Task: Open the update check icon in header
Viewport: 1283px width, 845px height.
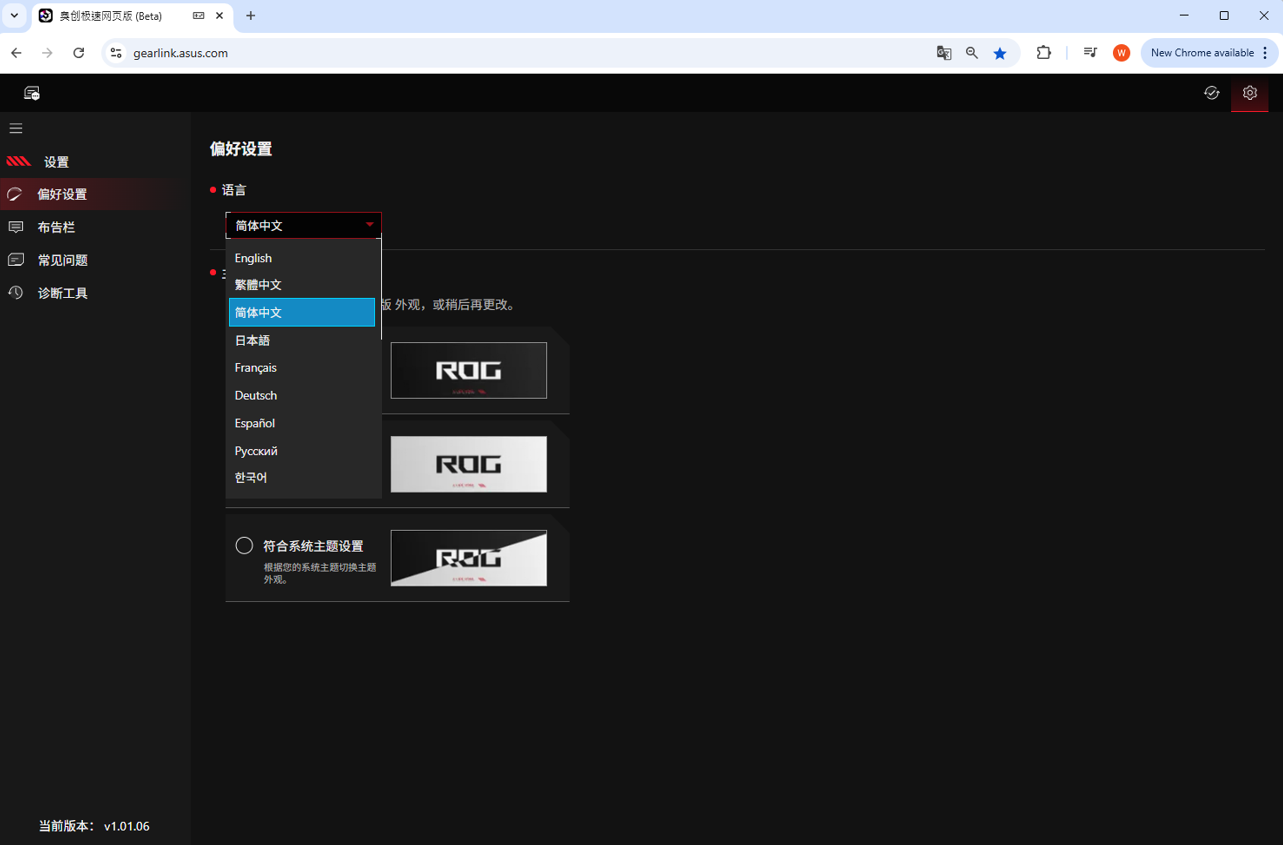Action: click(1211, 93)
